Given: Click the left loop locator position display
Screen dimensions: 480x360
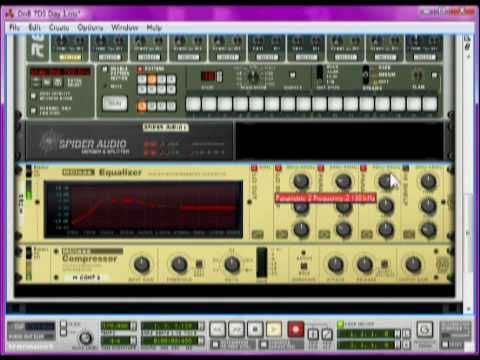Looking at the screenshot, I should pos(366,333).
